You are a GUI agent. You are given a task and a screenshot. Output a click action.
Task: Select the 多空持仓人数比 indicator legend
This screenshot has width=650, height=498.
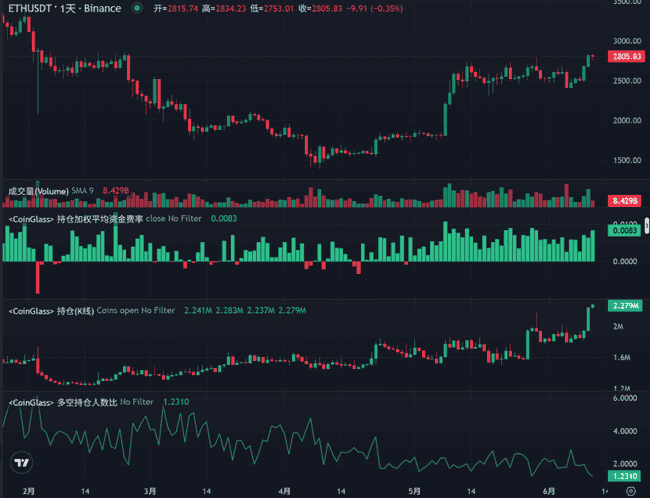(x=60, y=402)
